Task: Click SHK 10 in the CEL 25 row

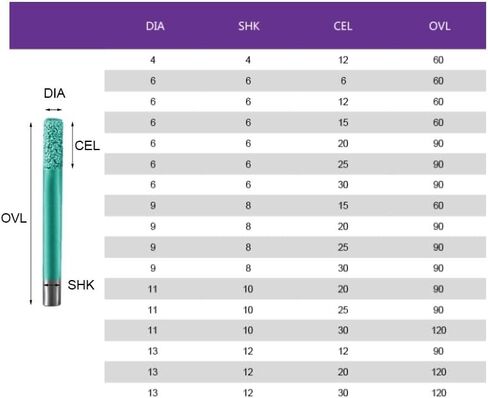Action: (248, 310)
